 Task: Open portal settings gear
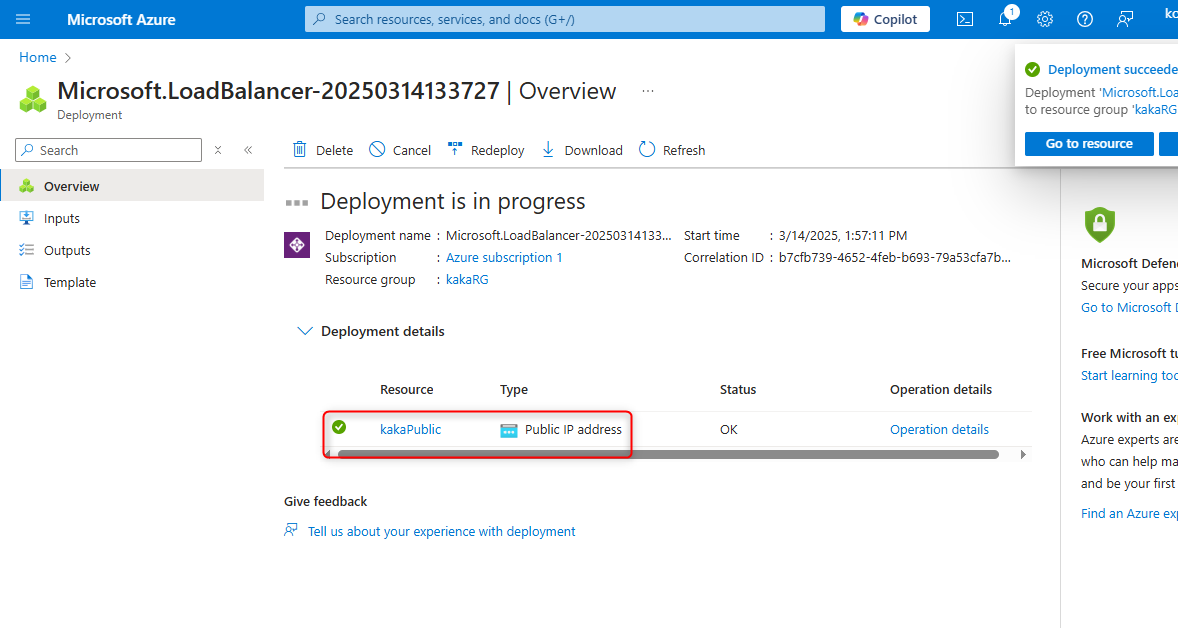1045,20
